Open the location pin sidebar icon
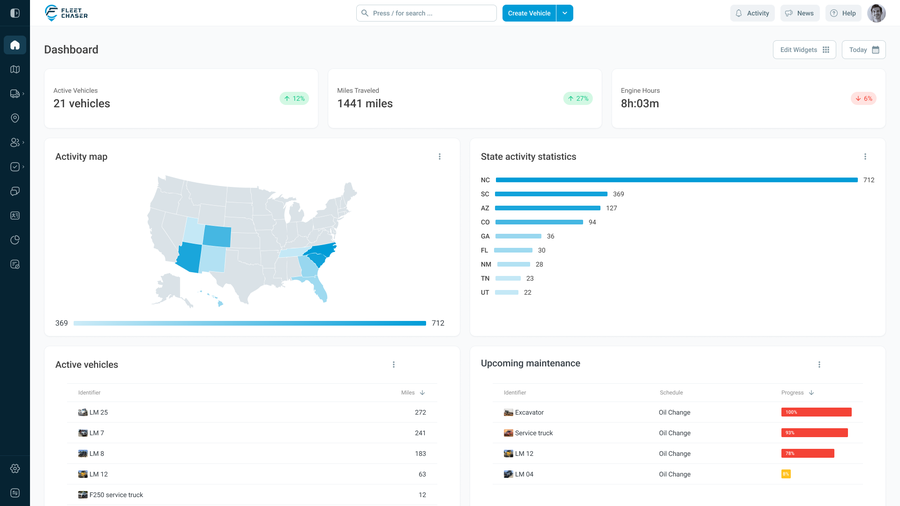The width and height of the screenshot is (900, 506). (15, 118)
